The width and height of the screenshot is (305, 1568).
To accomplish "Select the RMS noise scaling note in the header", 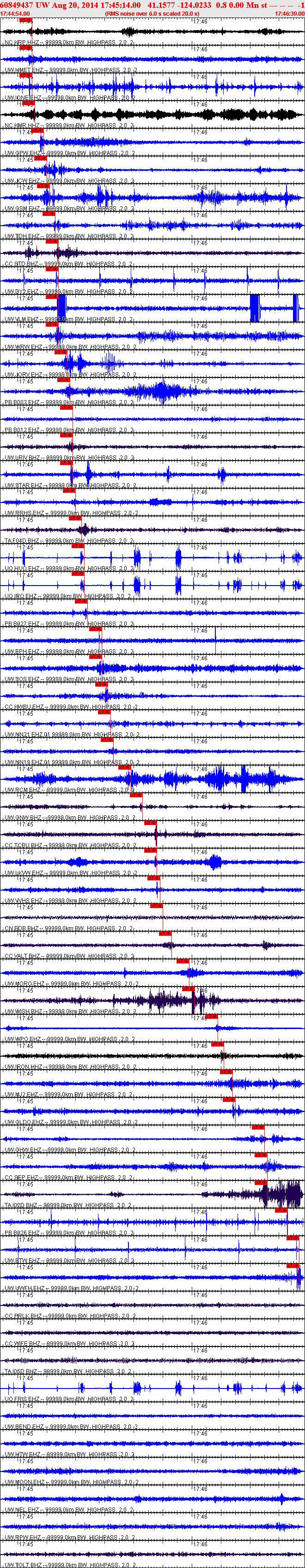I will (x=152, y=13).
